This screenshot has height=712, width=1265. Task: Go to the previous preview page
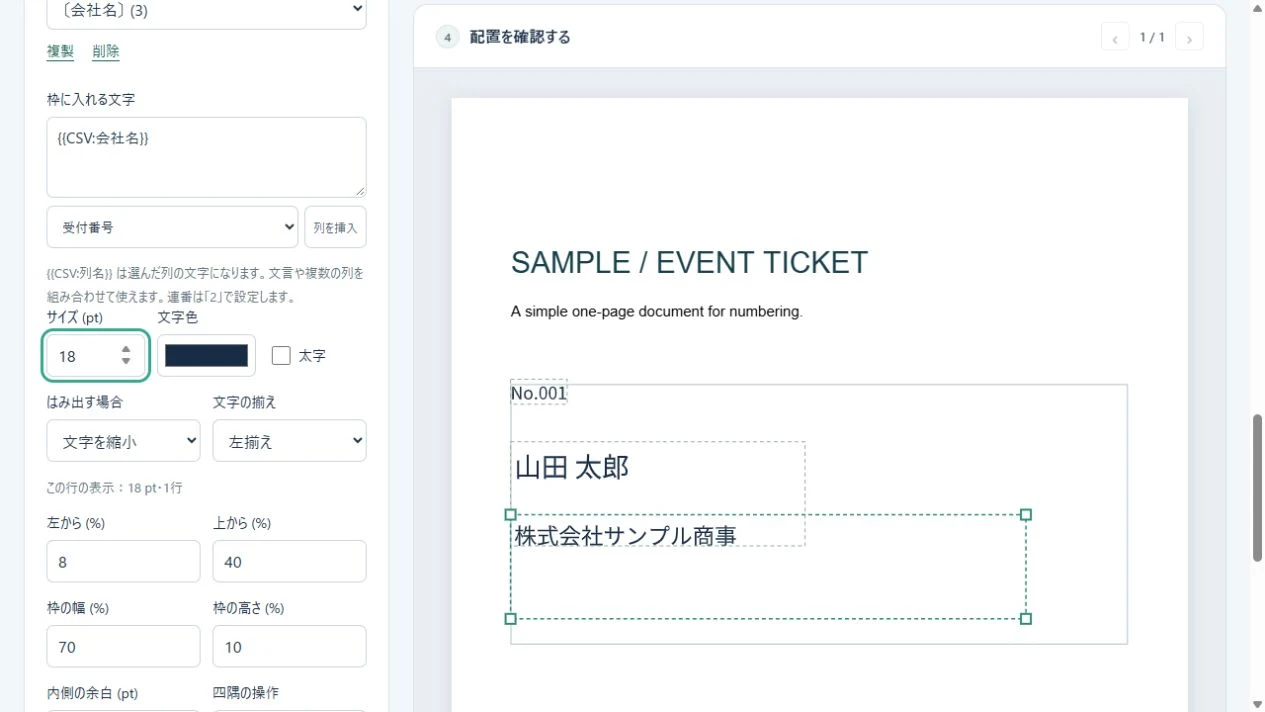(1115, 38)
